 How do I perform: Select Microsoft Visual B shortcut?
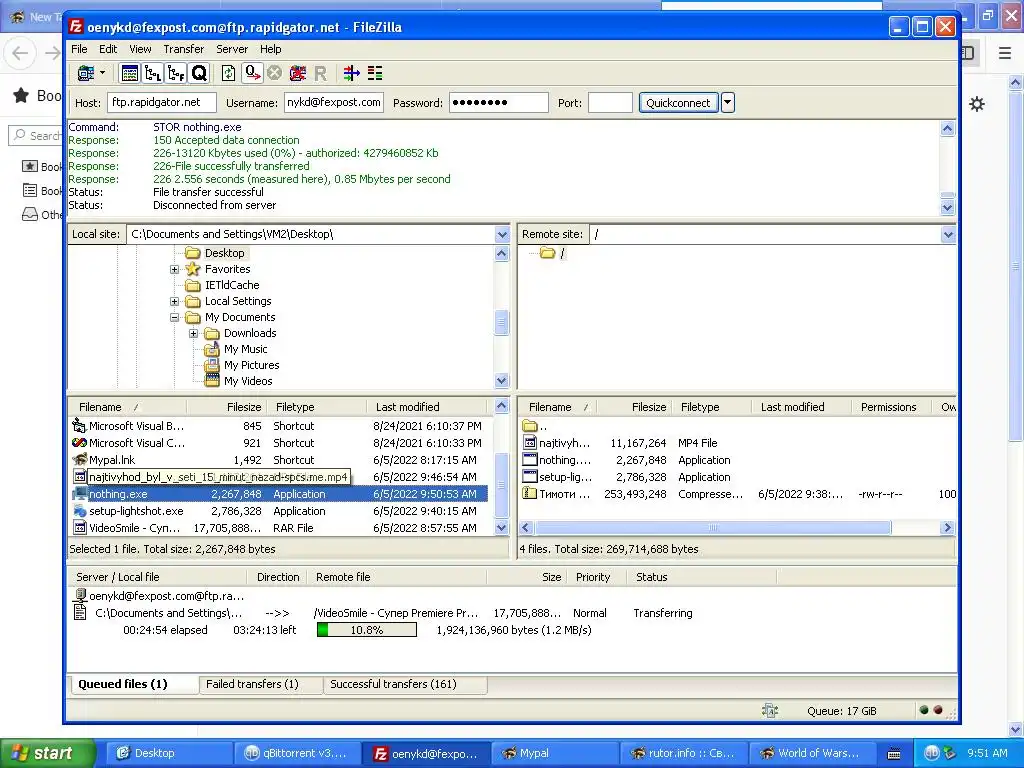pos(136,426)
